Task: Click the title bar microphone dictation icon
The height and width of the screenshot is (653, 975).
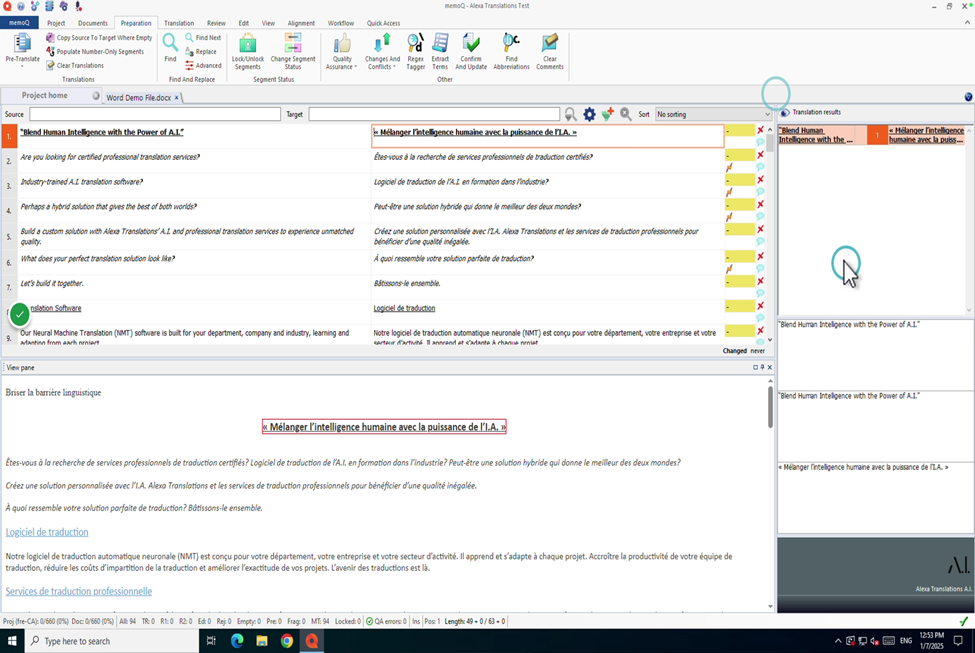Action: [78, 6]
